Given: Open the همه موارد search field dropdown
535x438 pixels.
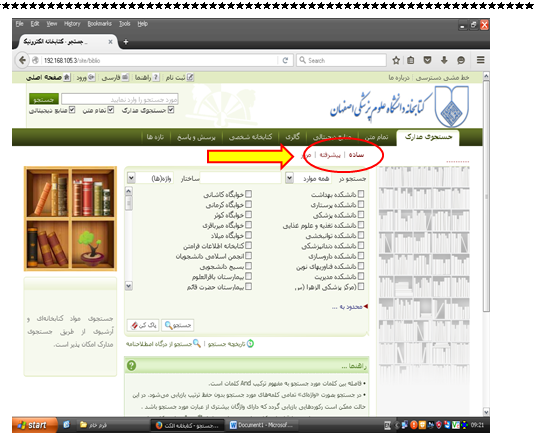Looking at the screenshot, I should [x=289, y=178].
